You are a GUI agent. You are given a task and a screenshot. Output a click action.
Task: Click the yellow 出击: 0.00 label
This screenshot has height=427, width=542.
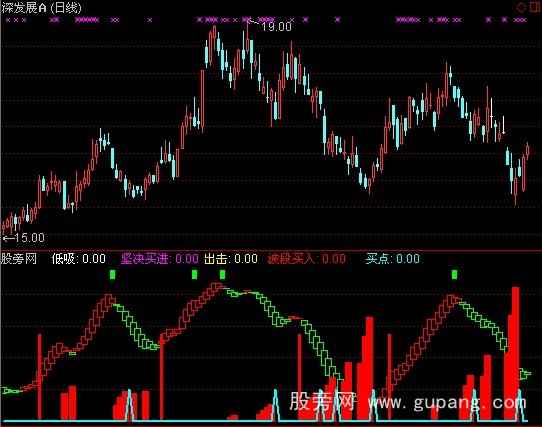point(231,259)
